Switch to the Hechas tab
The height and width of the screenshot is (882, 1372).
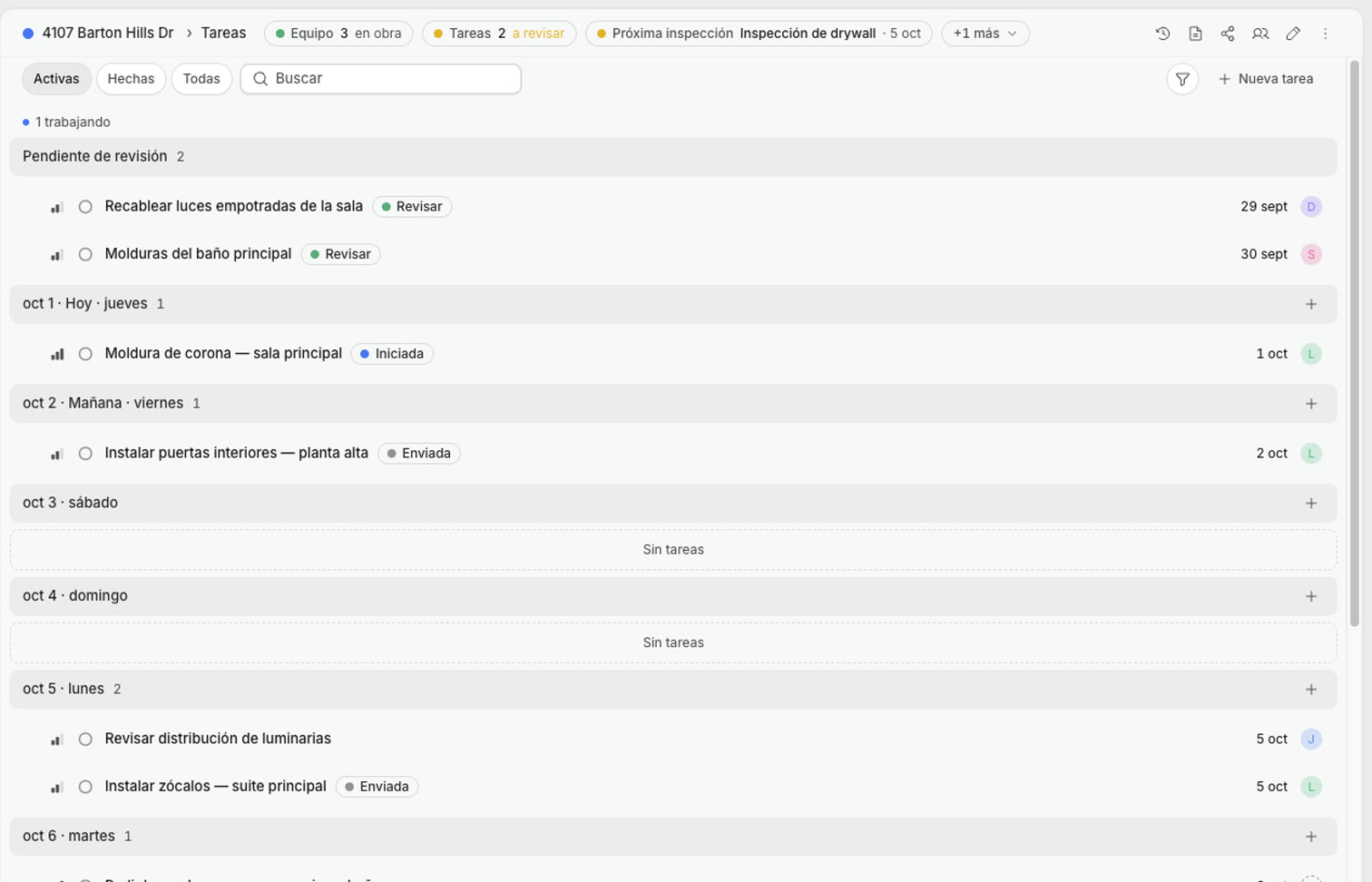pos(131,79)
